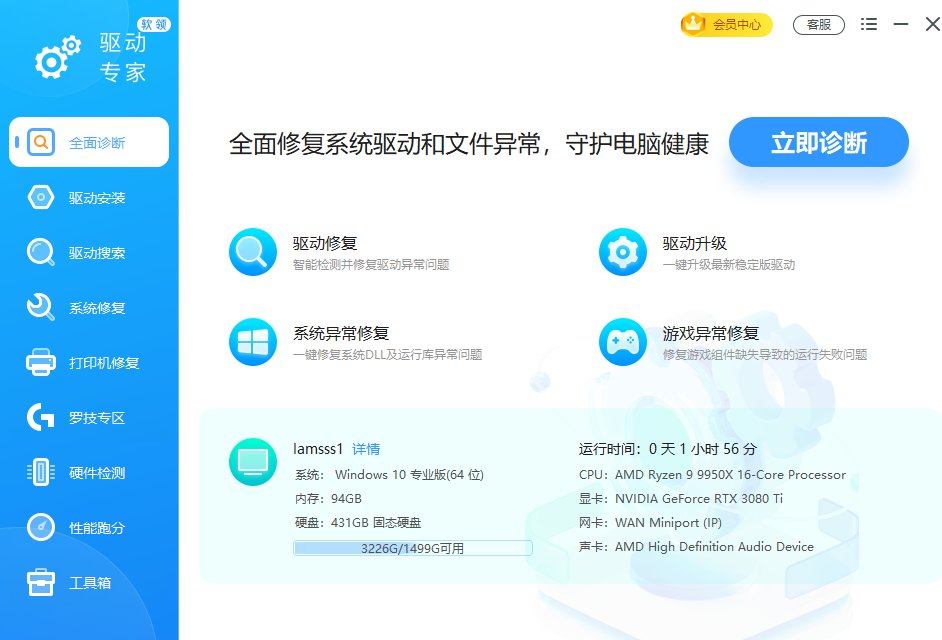Select the 罗技专区 Logitech icon
The width and height of the screenshot is (942, 640).
42,417
